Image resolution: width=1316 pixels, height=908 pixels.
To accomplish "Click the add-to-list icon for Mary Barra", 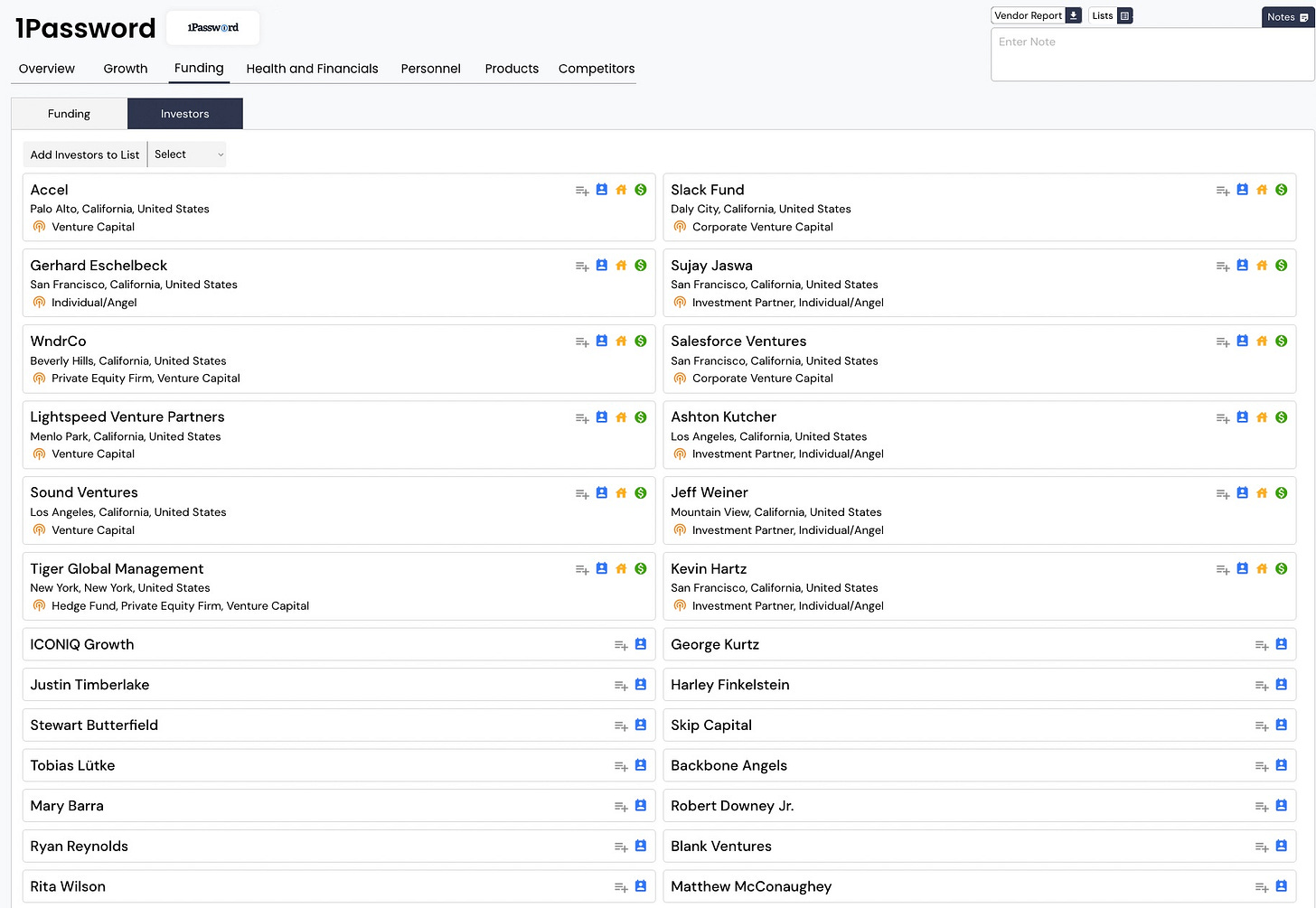I will [x=621, y=808].
